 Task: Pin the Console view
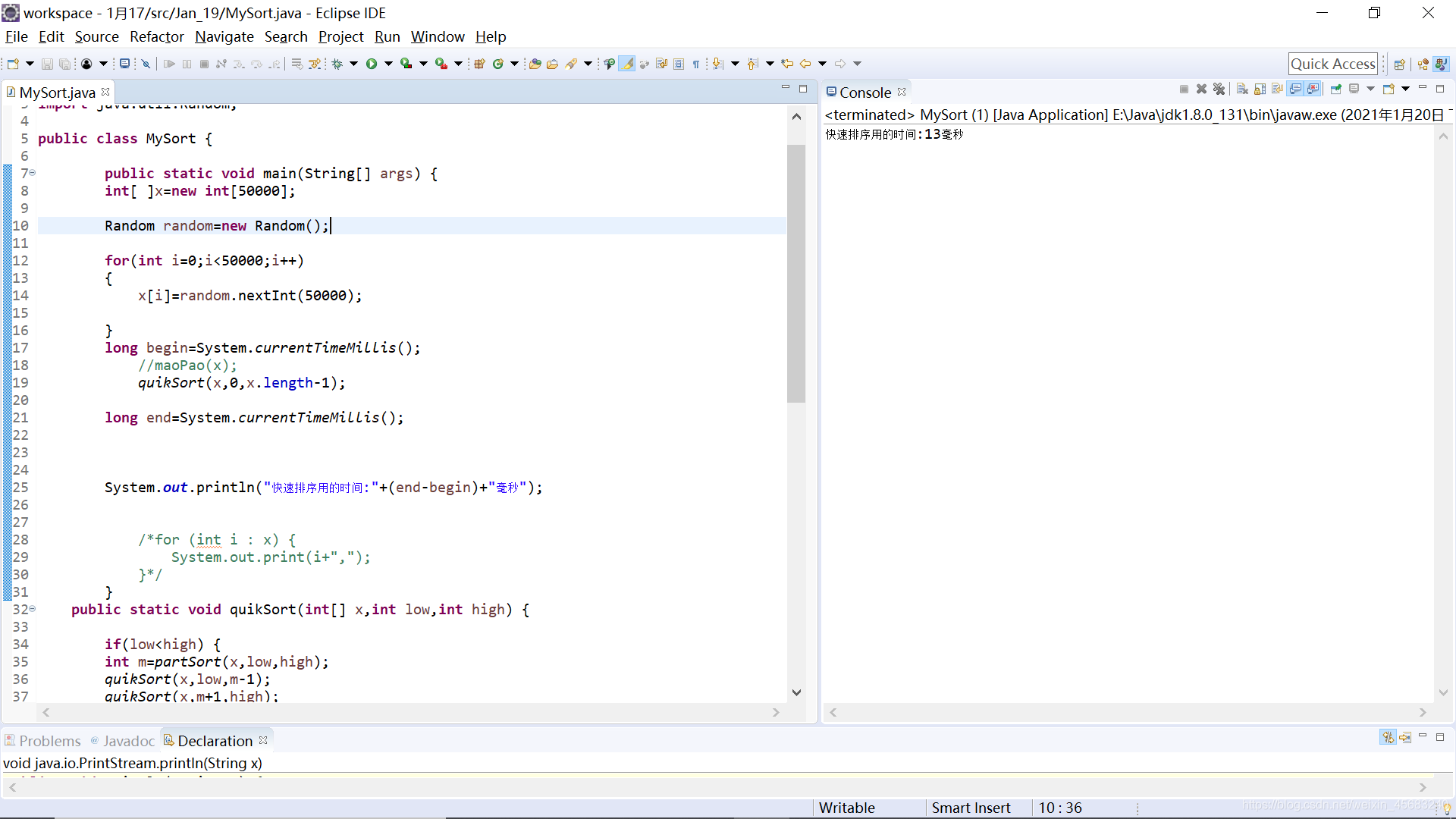tap(1336, 89)
